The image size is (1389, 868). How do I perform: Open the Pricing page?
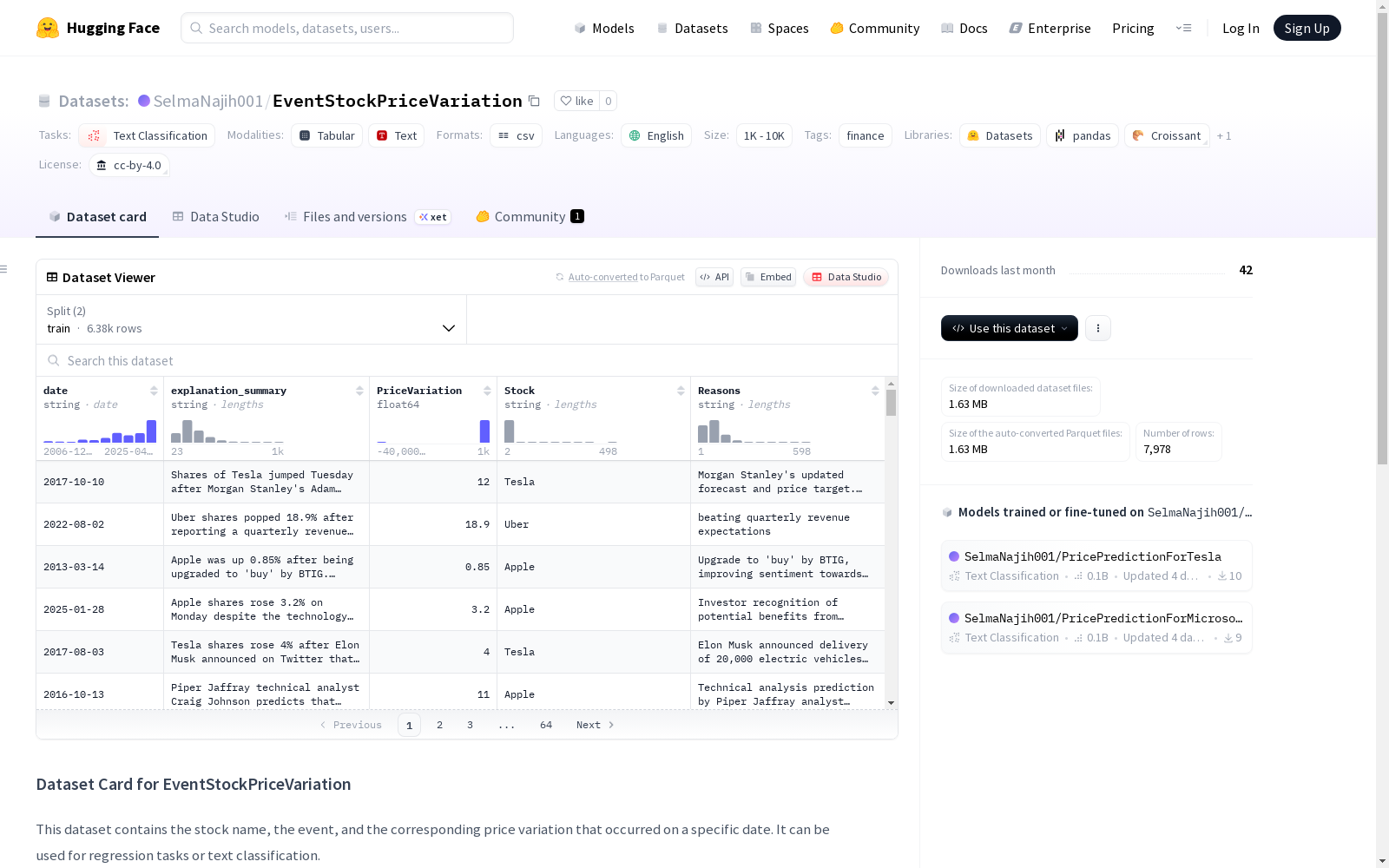(1133, 28)
